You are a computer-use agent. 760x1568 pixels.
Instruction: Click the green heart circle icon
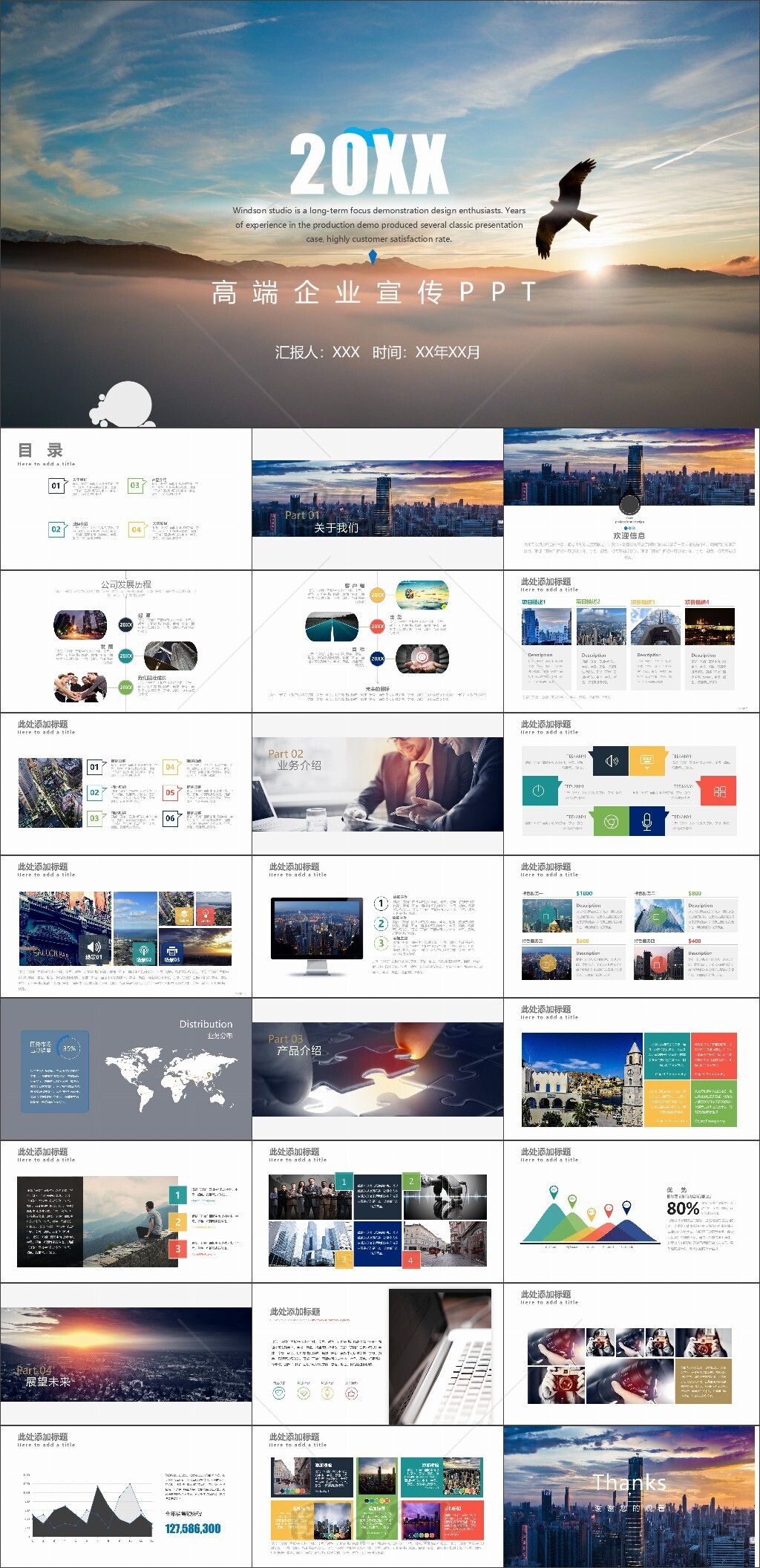pos(304,1394)
